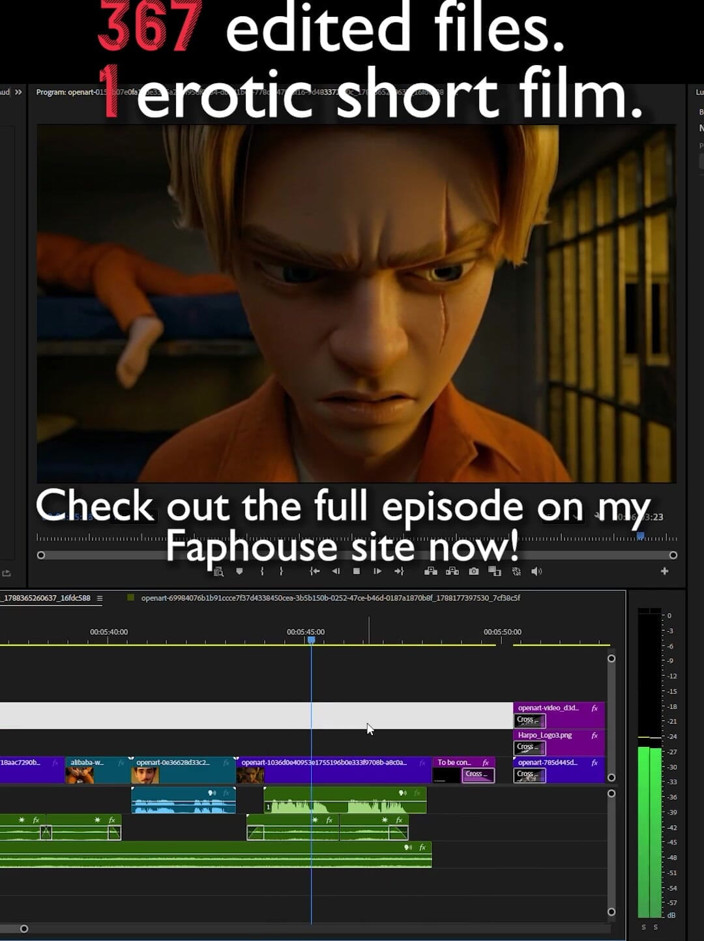Select the openart-0e36628d33c2 clip
Viewport: 704px width, 941px height.
[x=183, y=769]
